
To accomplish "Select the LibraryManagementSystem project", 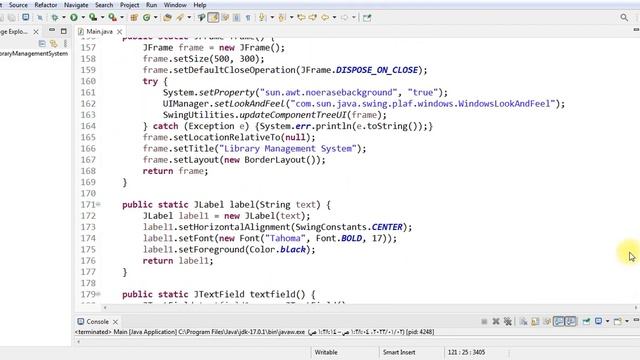I will click(34, 53).
